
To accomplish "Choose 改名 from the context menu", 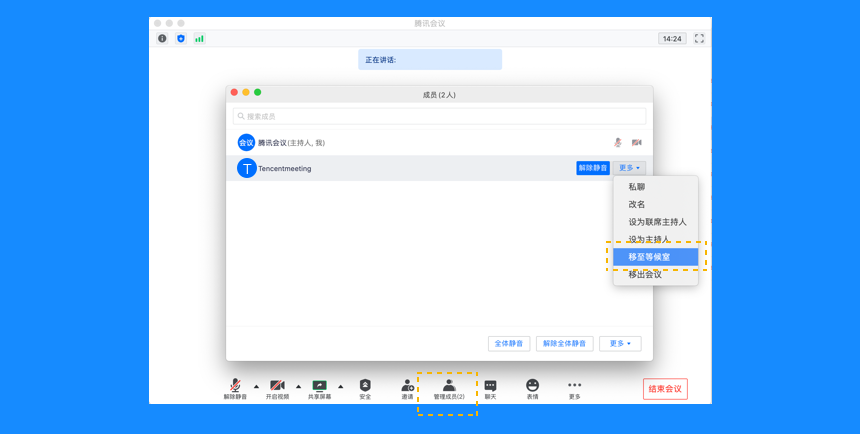I will [655, 204].
